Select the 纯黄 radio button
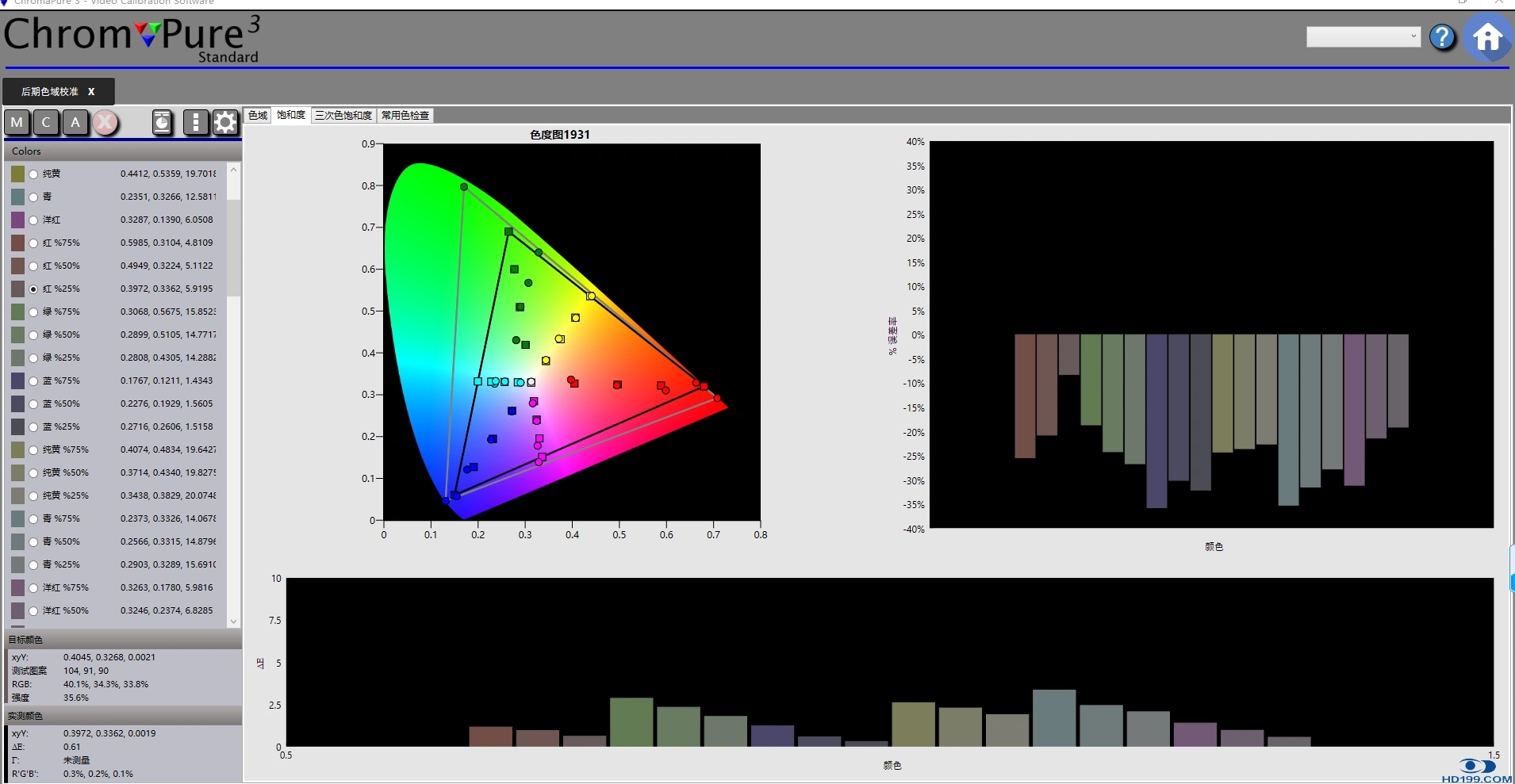This screenshot has width=1515, height=784. (33, 174)
